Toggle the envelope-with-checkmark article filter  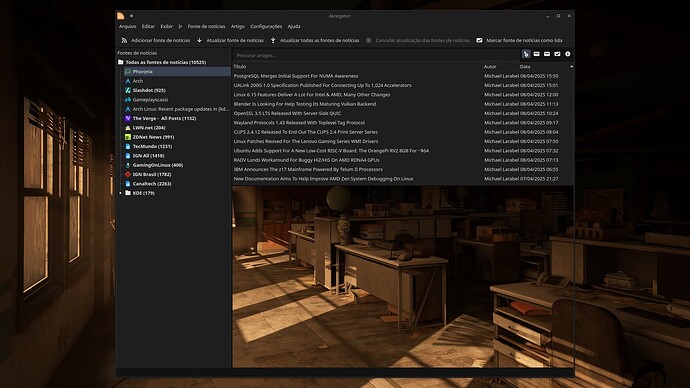tap(557, 54)
